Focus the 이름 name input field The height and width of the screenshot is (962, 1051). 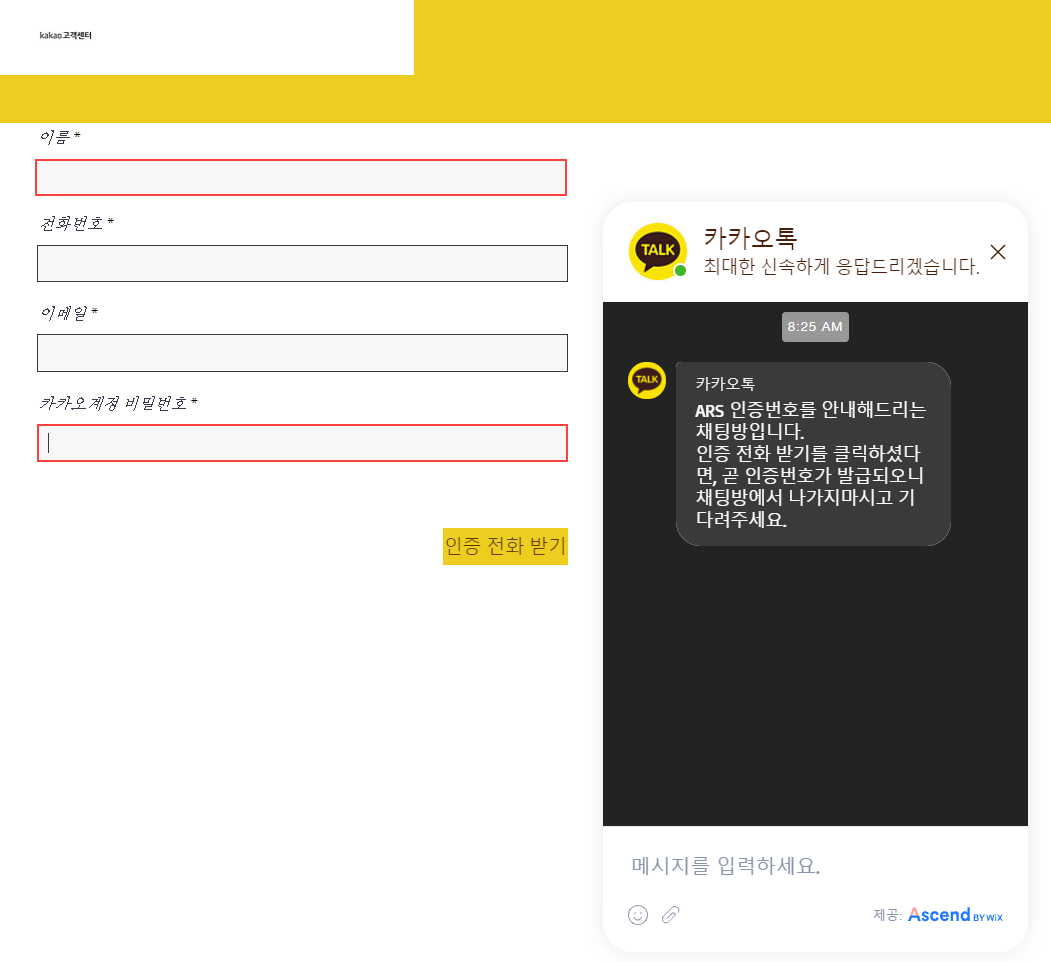coord(301,178)
